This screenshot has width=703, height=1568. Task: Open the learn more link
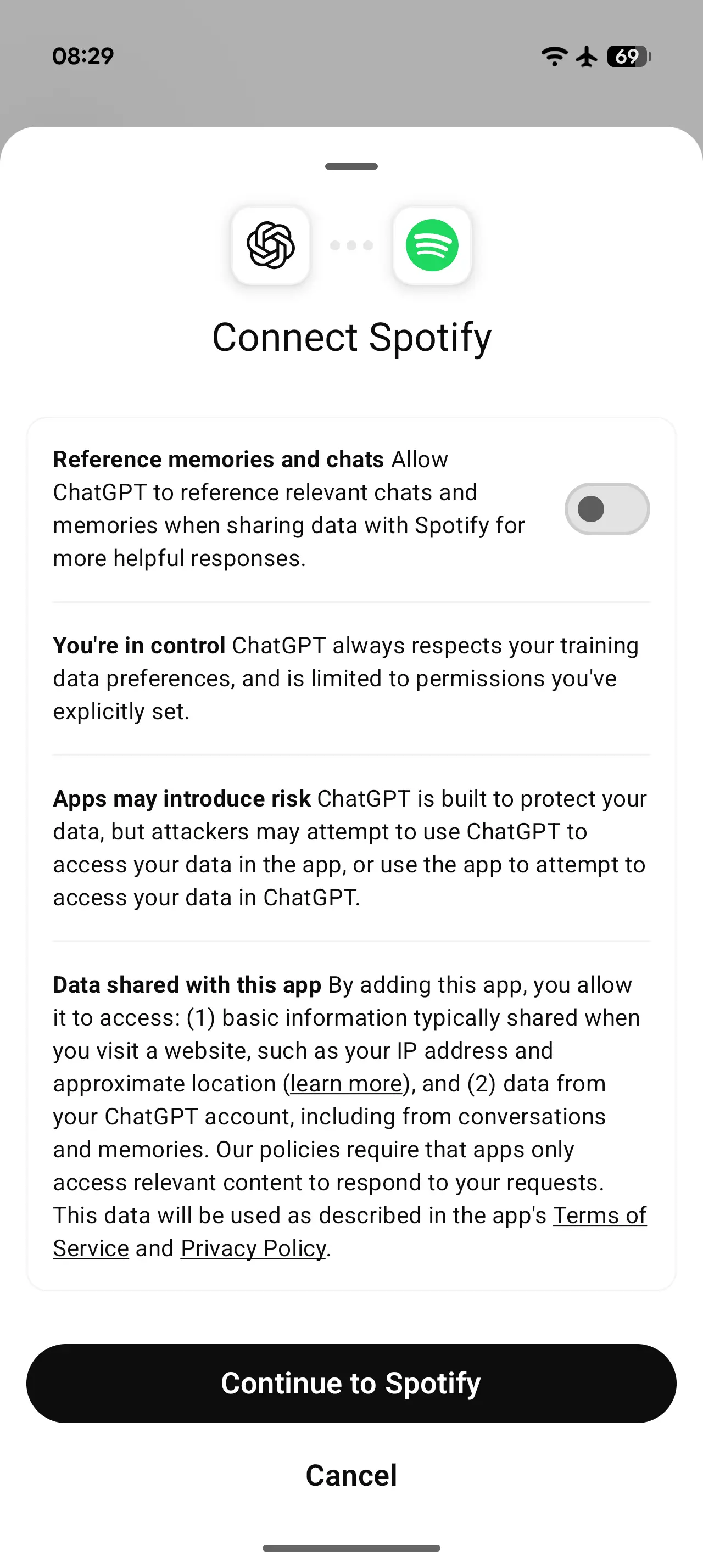pos(345,1084)
